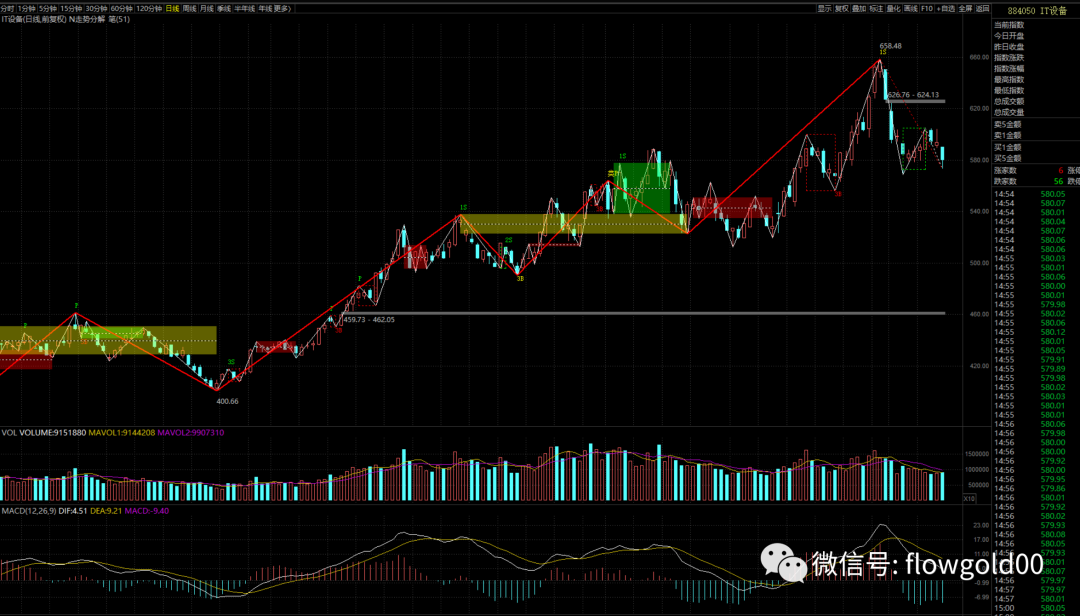The height and width of the screenshot is (616, 1080).
Task: Click the 叠加 overlay button
Action: [859, 9]
